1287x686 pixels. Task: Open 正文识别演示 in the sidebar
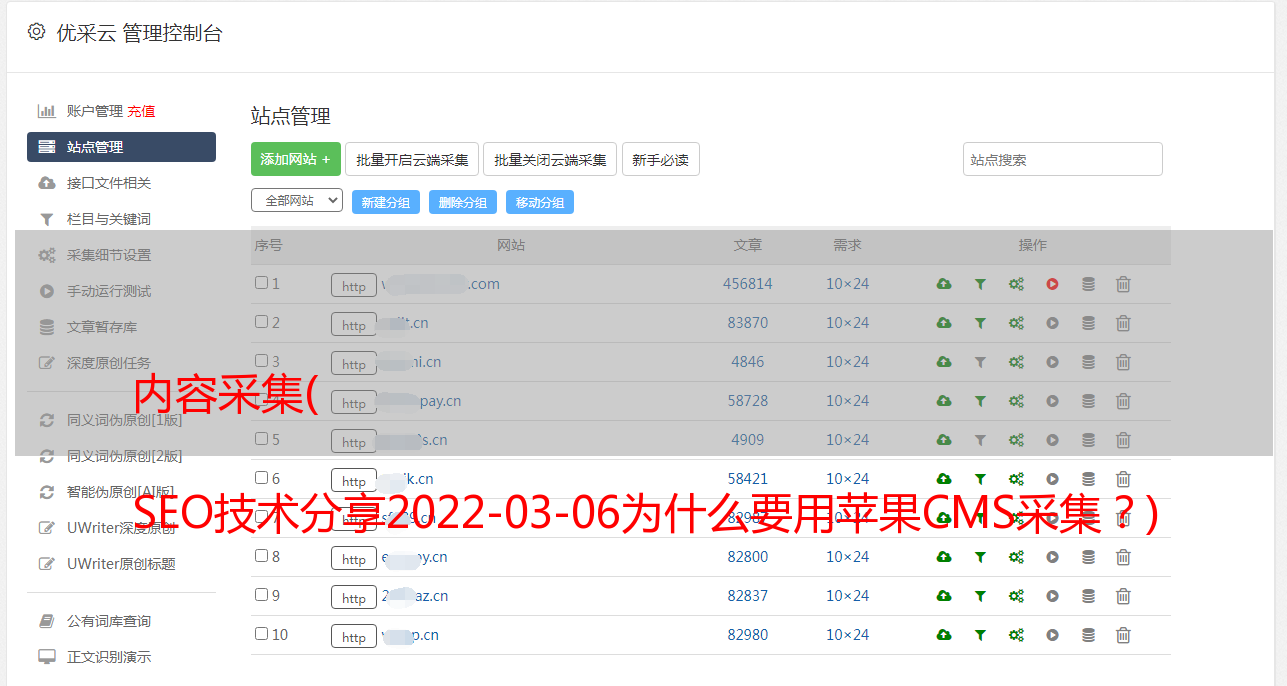tap(108, 657)
